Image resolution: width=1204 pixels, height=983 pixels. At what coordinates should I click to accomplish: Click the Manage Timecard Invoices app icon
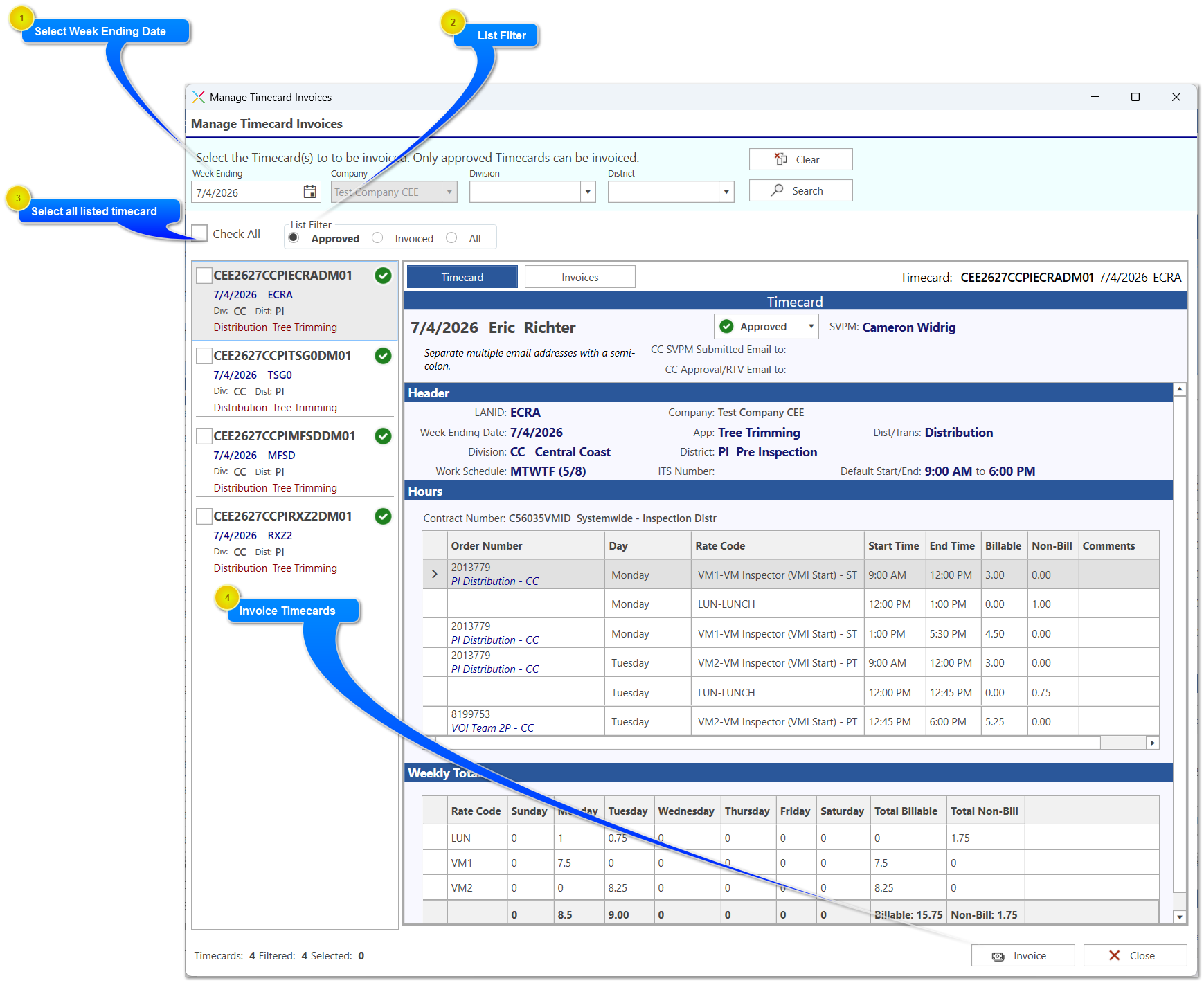coord(199,97)
